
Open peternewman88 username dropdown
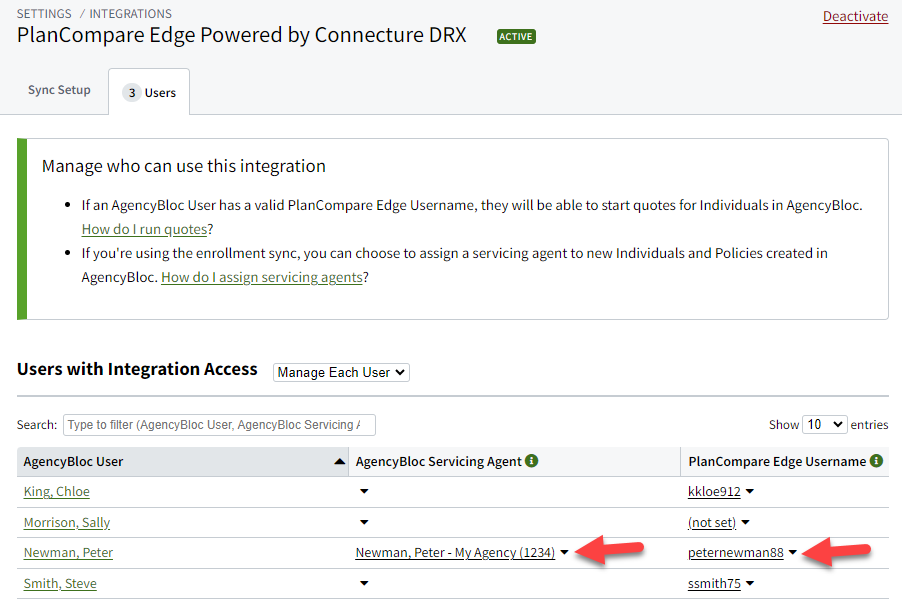pyautogui.click(x=793, y=552)
